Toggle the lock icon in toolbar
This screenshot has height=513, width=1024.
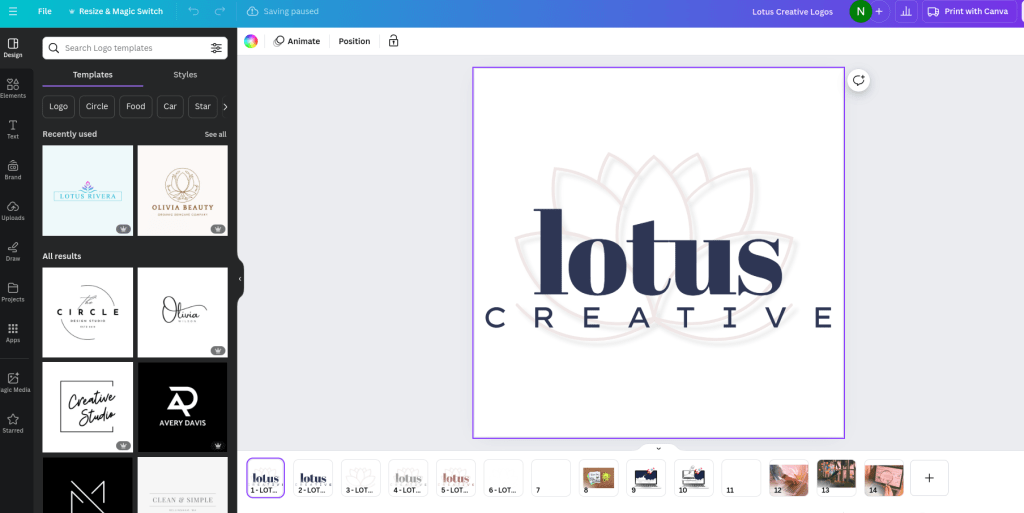pos(393,41)
